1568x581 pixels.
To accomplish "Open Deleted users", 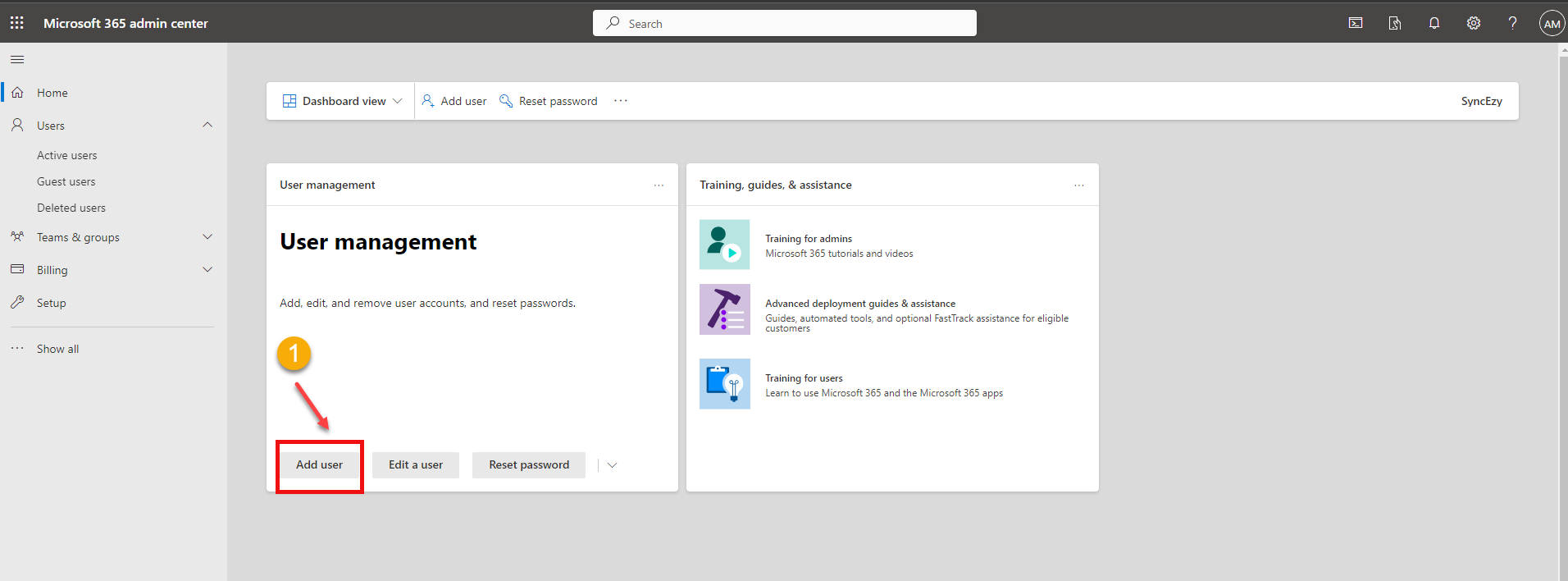I will 71,208.
